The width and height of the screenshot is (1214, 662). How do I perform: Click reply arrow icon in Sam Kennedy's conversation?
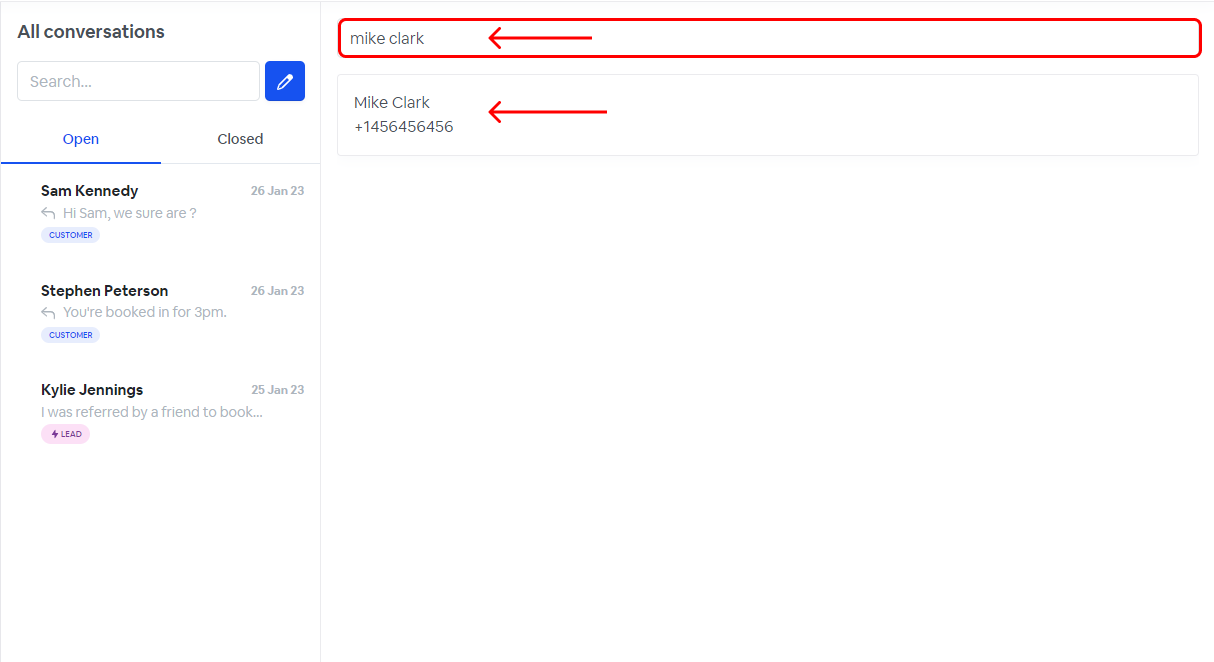click(x=48, y=213)
